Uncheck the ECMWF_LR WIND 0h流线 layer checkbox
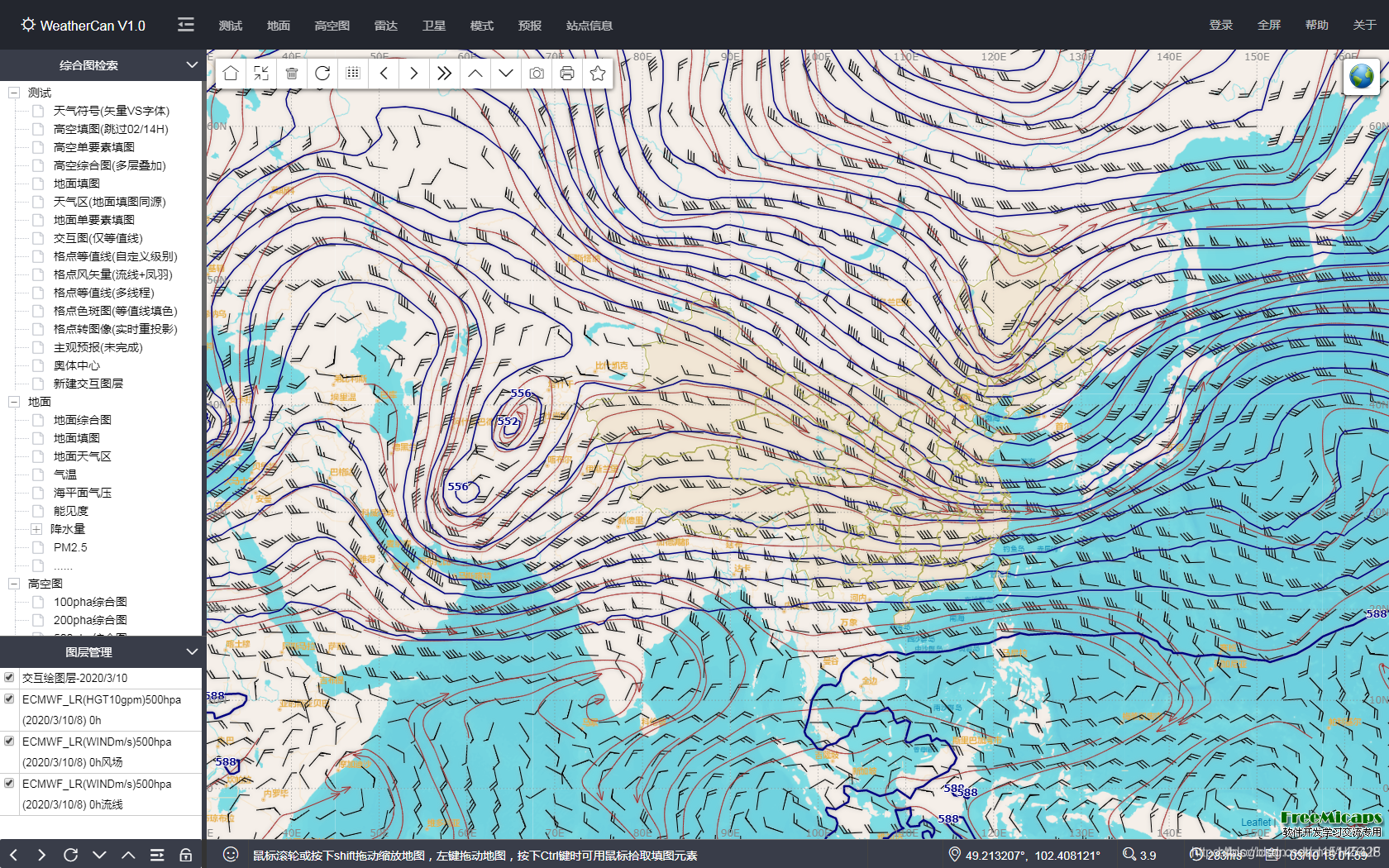Viewport: 1389px width, 868px height. tap(9, 783)
